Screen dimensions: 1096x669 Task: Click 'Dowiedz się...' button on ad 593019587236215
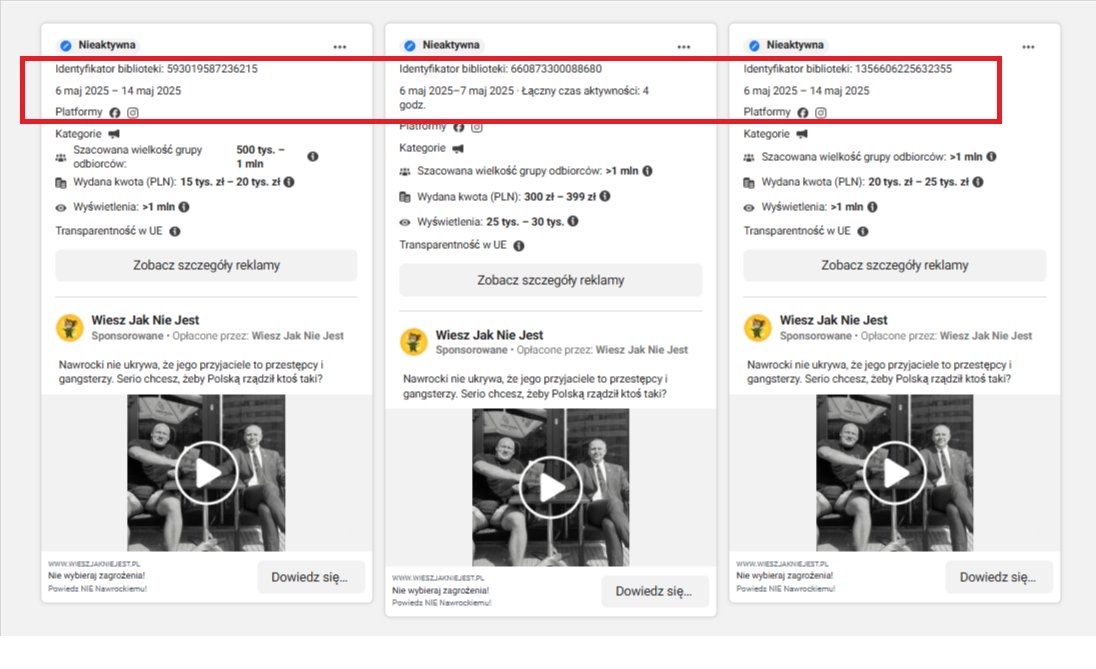(x=311, y=577)
